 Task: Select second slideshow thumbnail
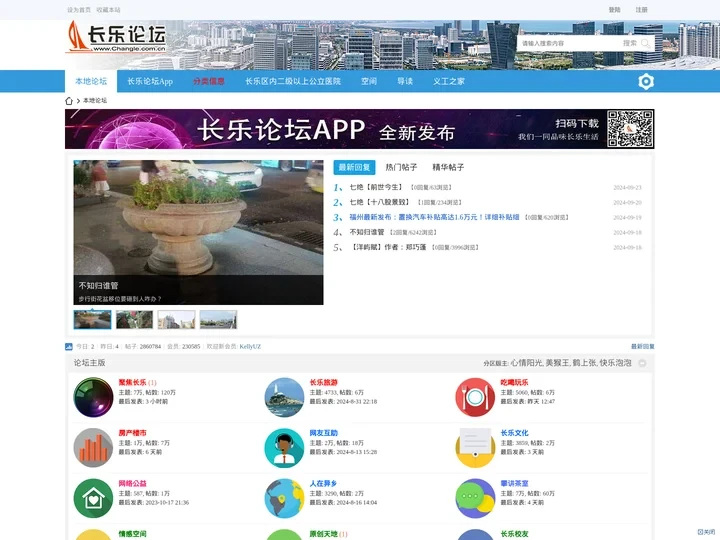[134, 320]
